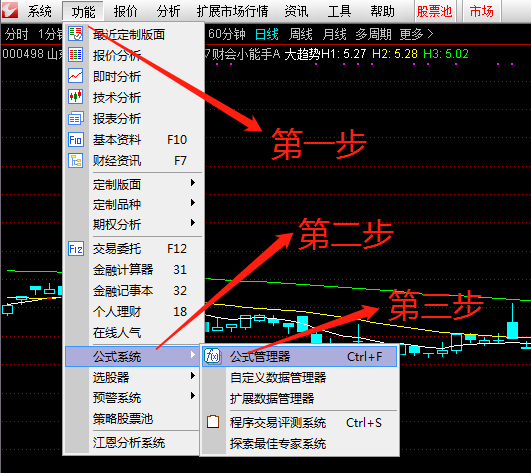Screen dimensions: 531x473
Task: Select 报表分析 menu entry
Action: click(134, 118)
